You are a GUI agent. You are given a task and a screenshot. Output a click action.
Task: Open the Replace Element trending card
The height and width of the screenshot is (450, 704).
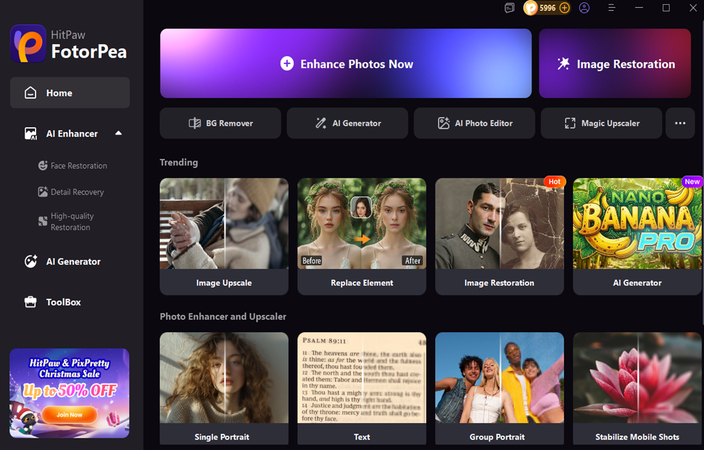point(362,236)
